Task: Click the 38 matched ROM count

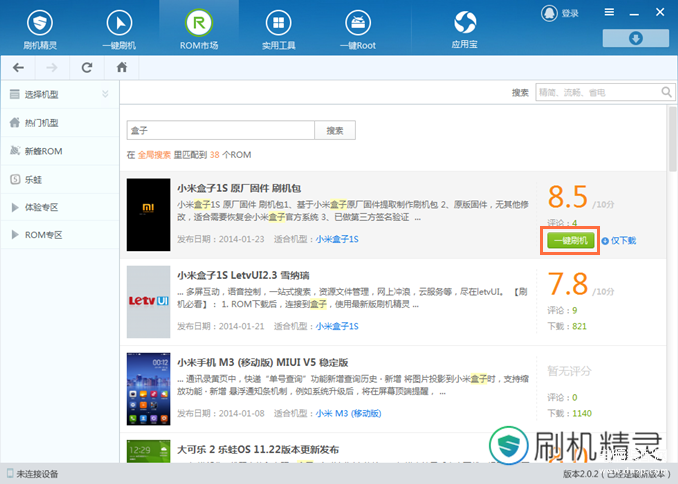Action: (214, 155)
